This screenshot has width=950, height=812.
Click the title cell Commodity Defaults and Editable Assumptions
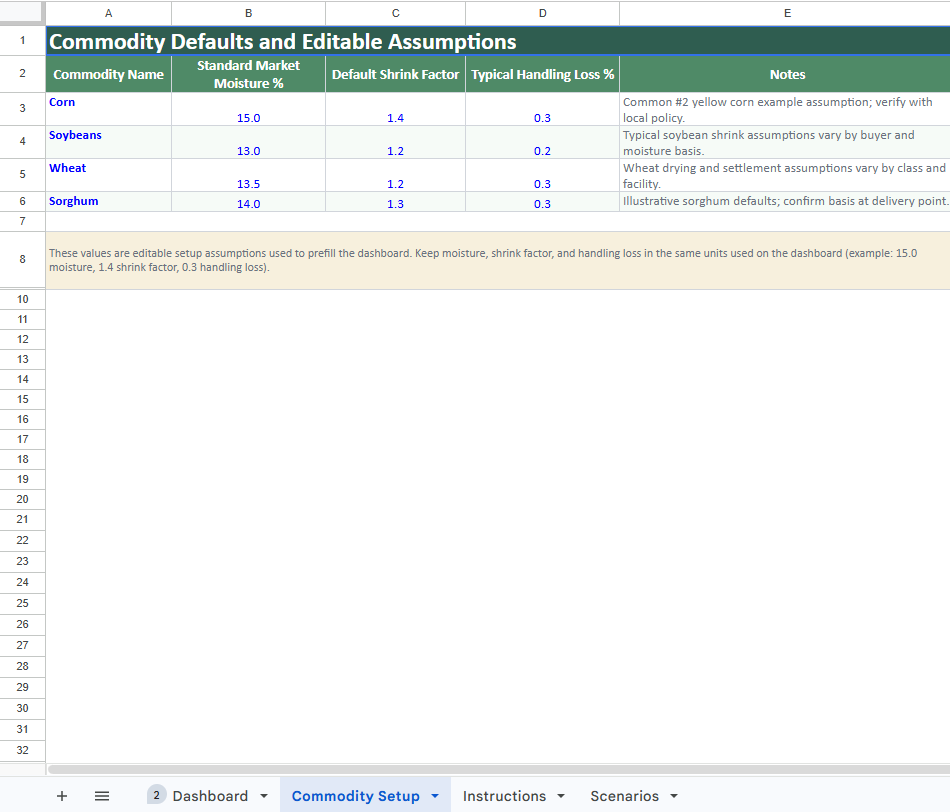300,41
